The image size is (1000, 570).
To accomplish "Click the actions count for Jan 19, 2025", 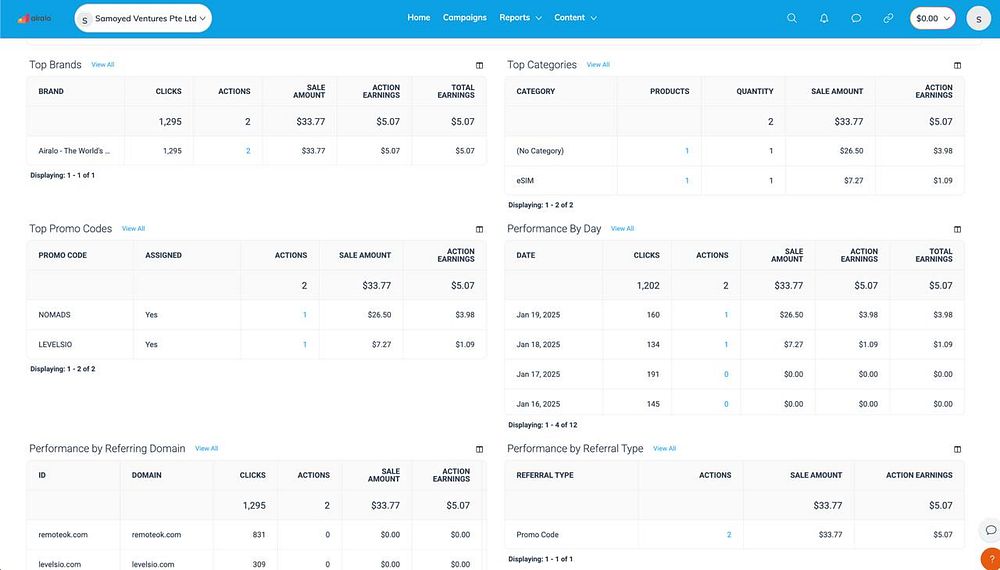I will pos(726,315).
